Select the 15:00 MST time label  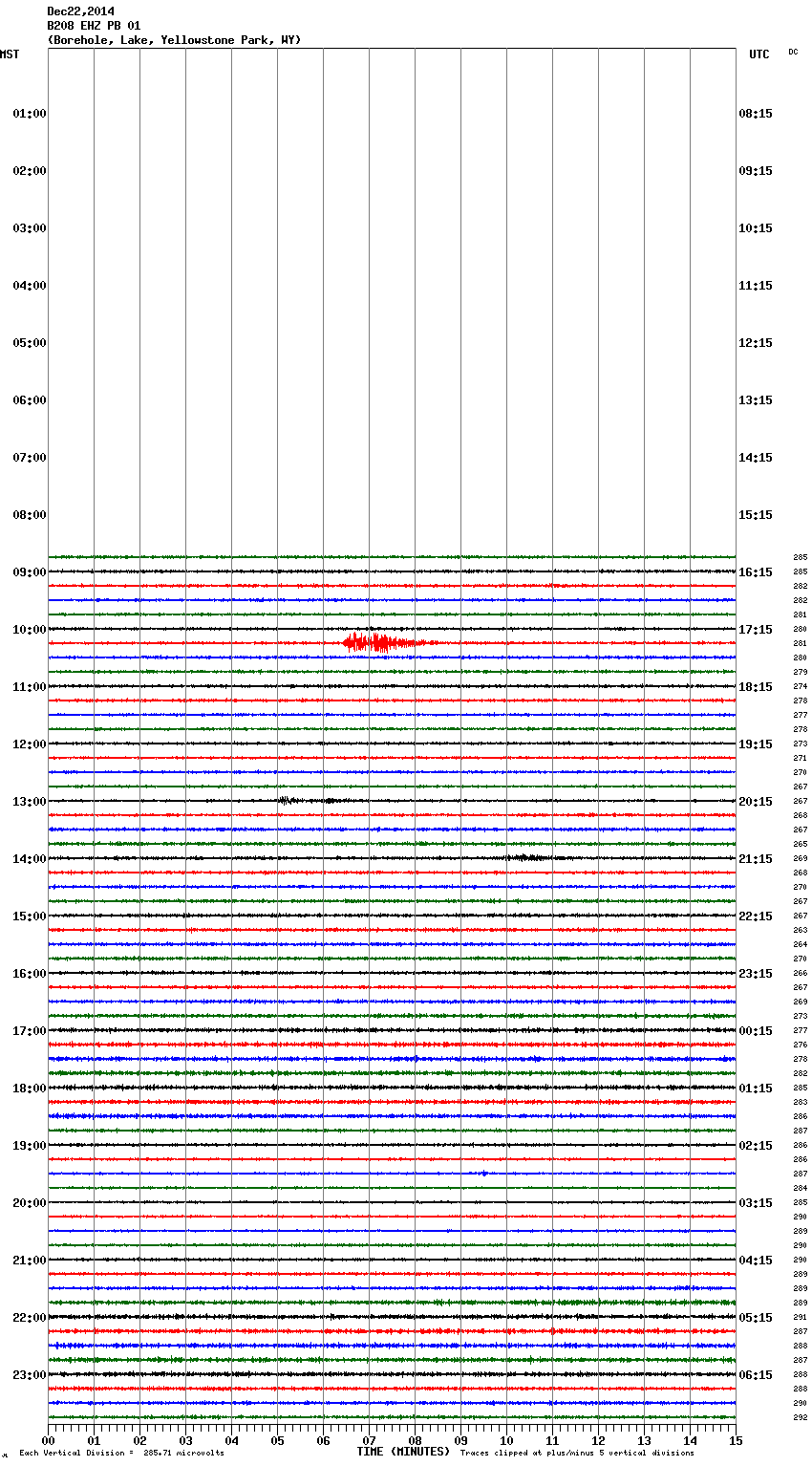point(30,916)
